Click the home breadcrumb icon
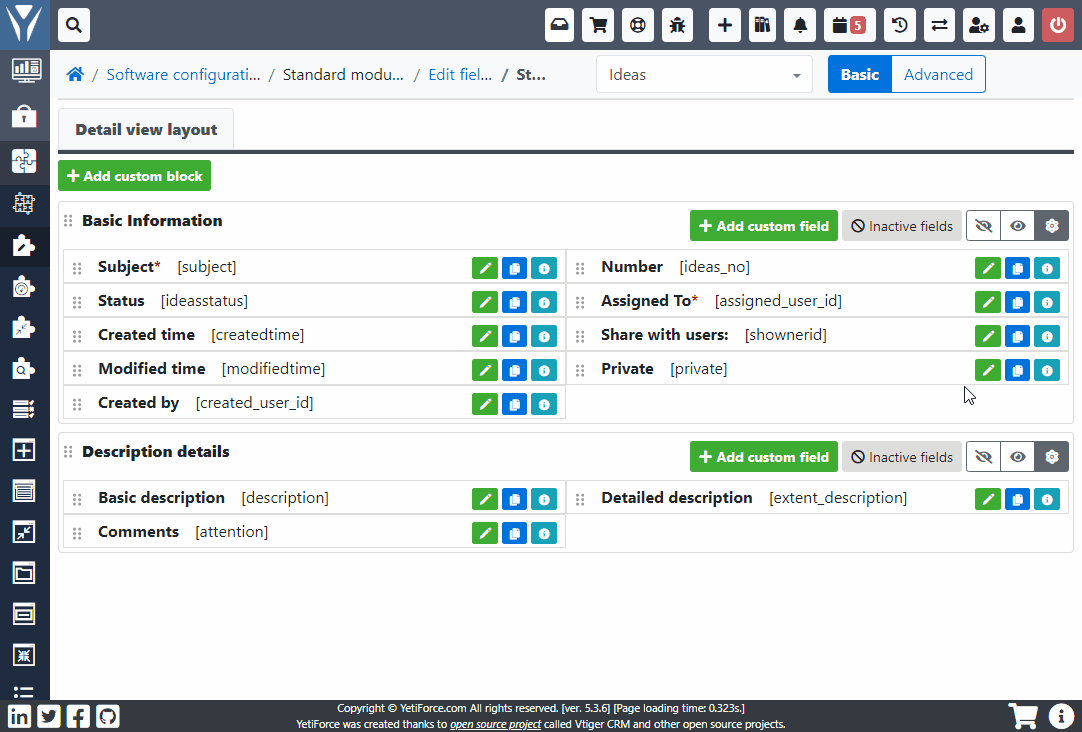Screen dimensions: 1082x732 pos(75,75)
